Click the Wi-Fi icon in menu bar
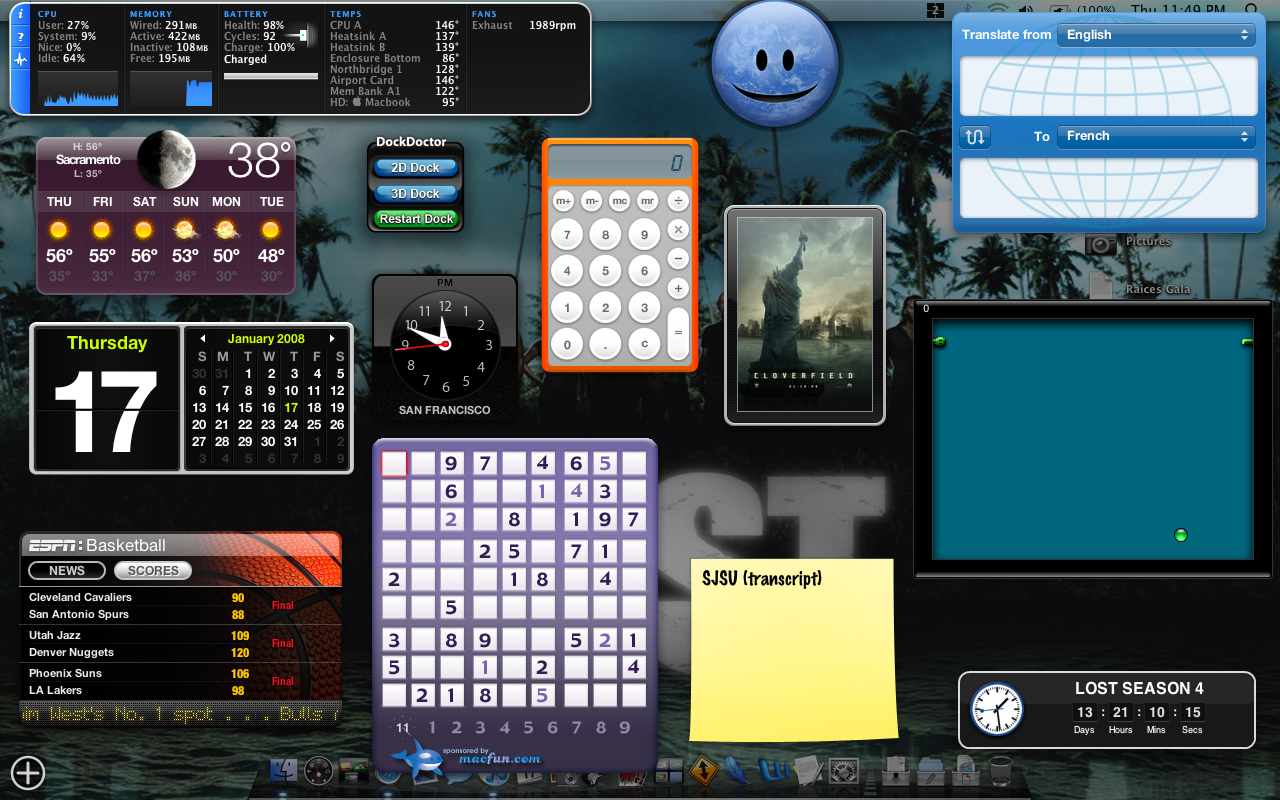 tap(997, 10)
